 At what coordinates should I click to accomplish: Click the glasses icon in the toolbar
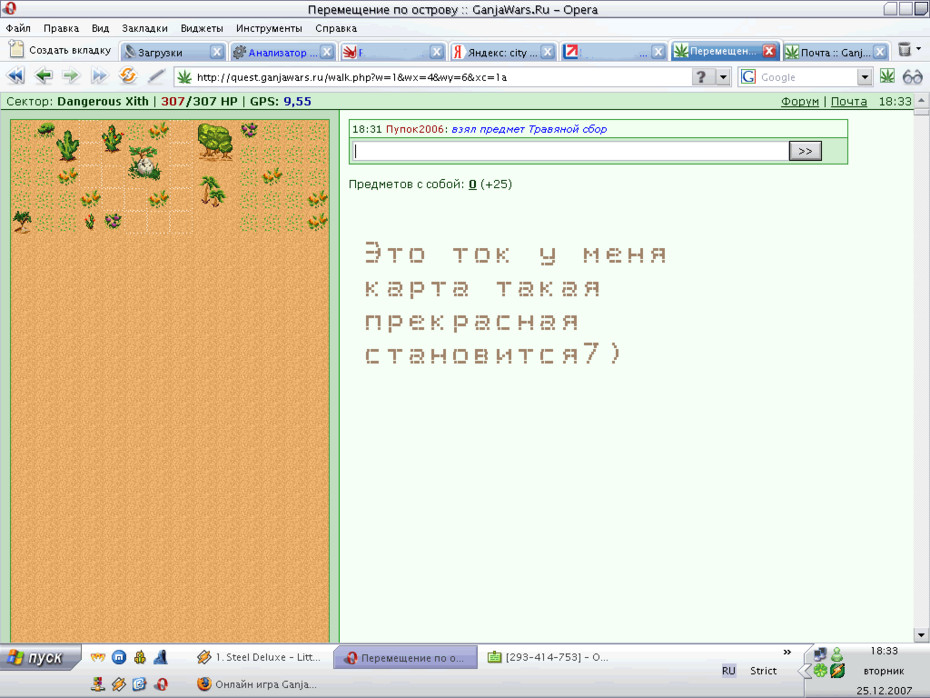pos(912,77)
